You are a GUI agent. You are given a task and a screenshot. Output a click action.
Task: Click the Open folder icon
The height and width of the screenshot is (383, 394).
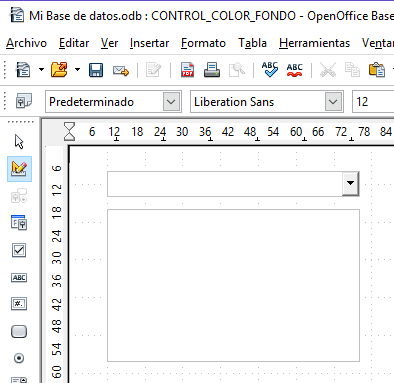pos(59,70)
